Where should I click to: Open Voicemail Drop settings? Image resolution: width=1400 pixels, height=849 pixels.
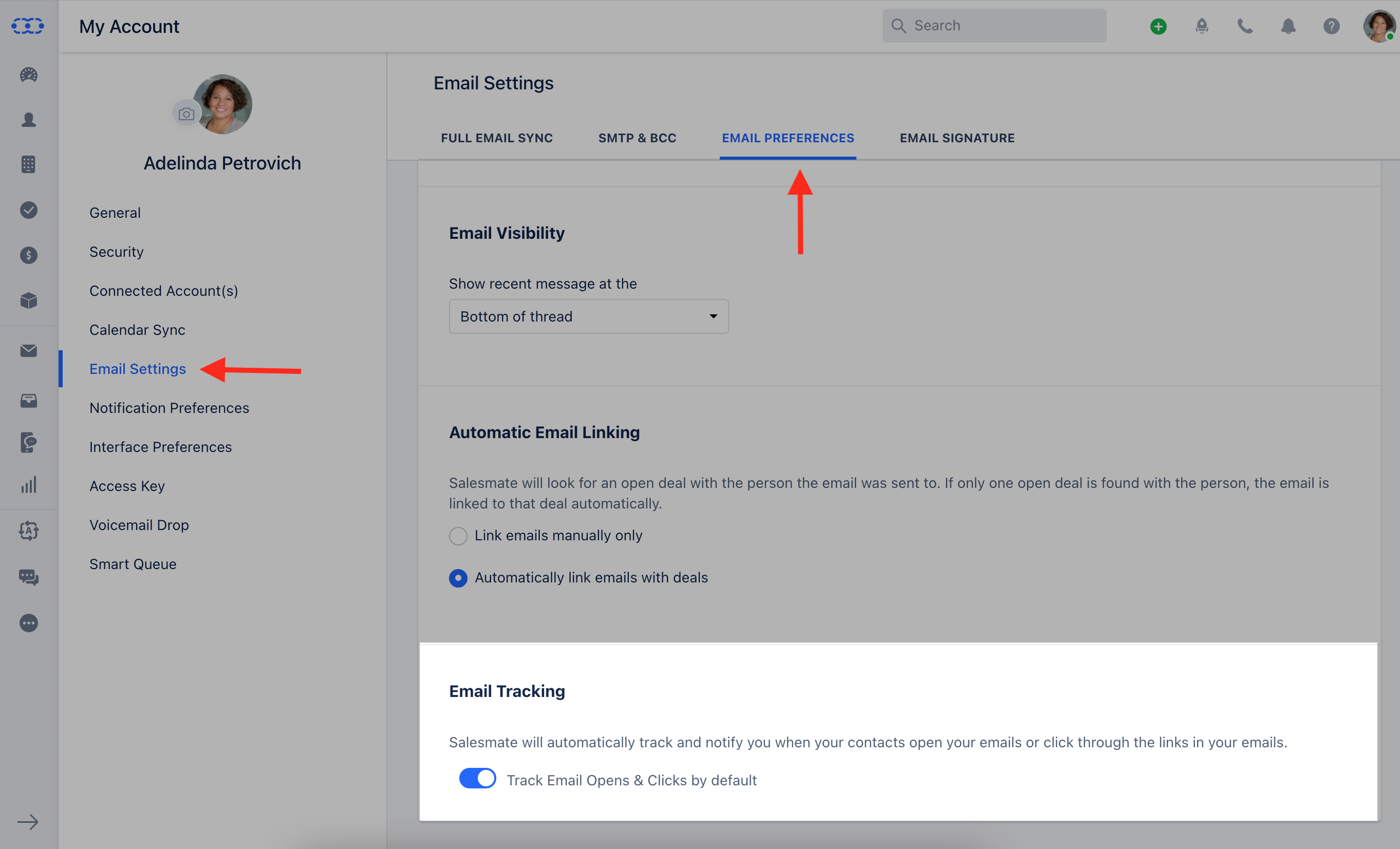pos(139,525)
